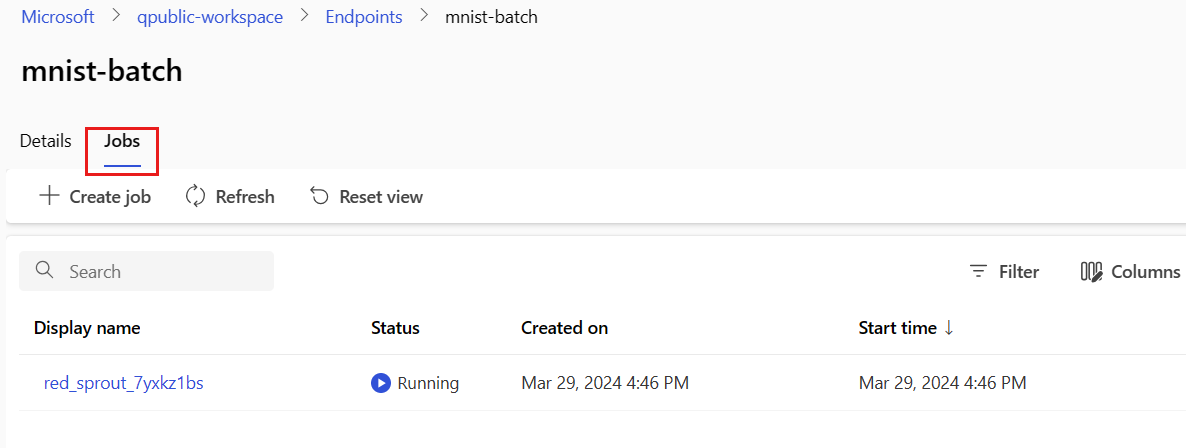The image size is (1186, 448).
Task: Click the plus icon beside Create job
Action: pos(49,196)
